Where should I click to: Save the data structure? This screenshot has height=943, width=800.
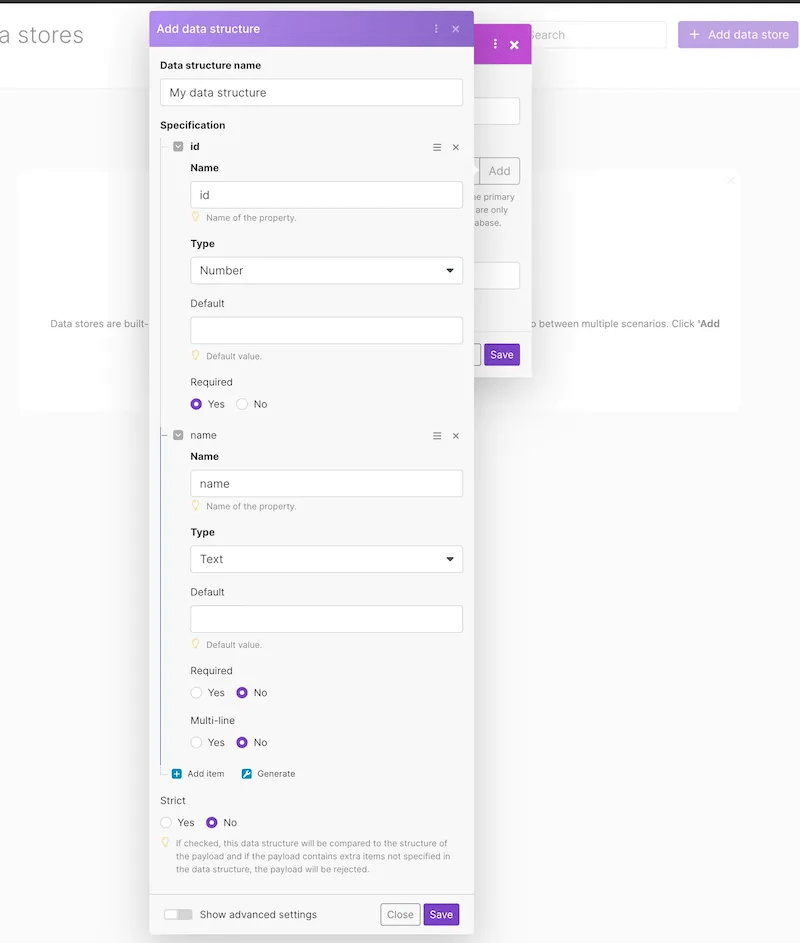[441, 914]
